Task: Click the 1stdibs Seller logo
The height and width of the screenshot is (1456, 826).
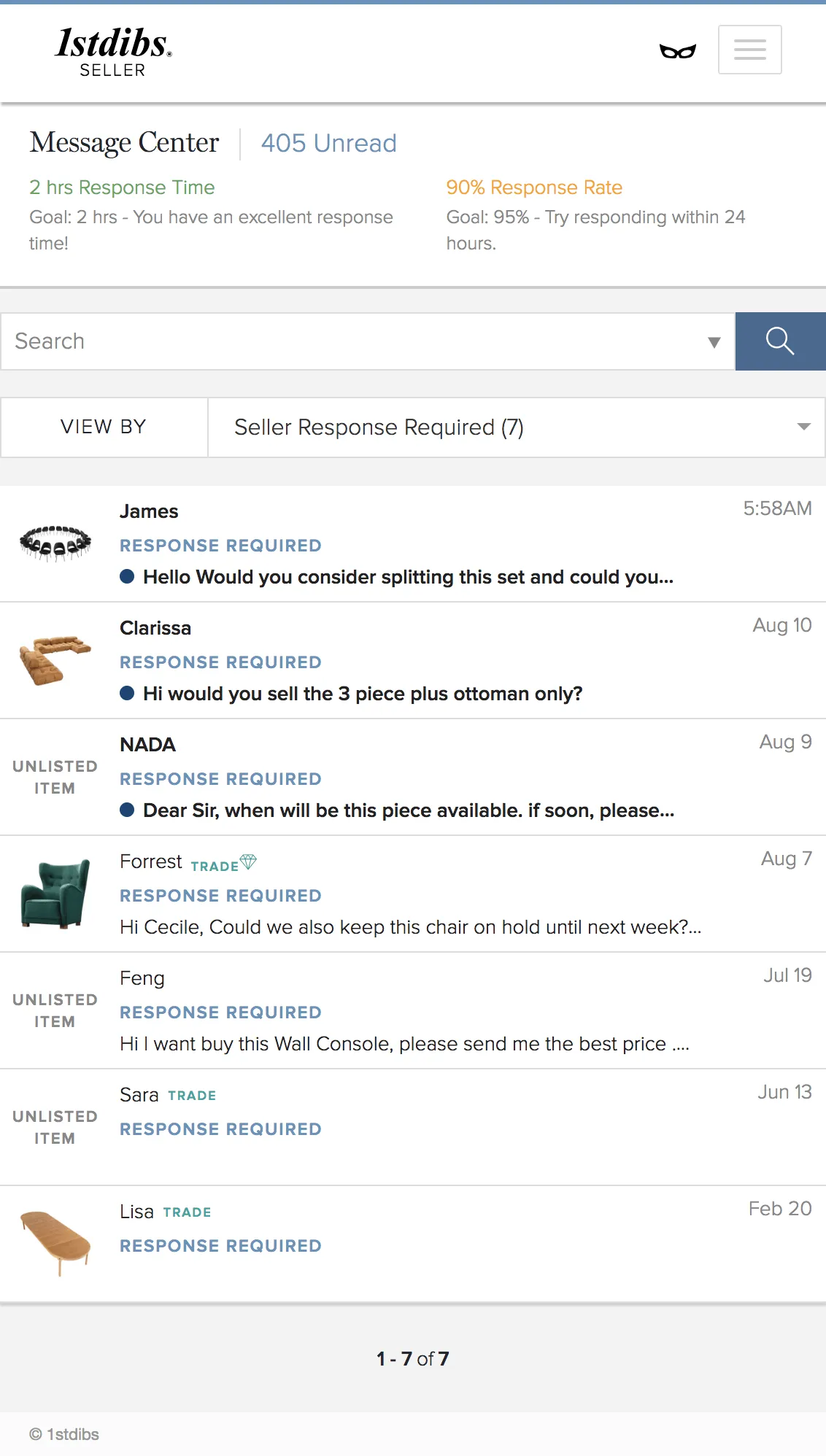Action: [x=114, y=52]
